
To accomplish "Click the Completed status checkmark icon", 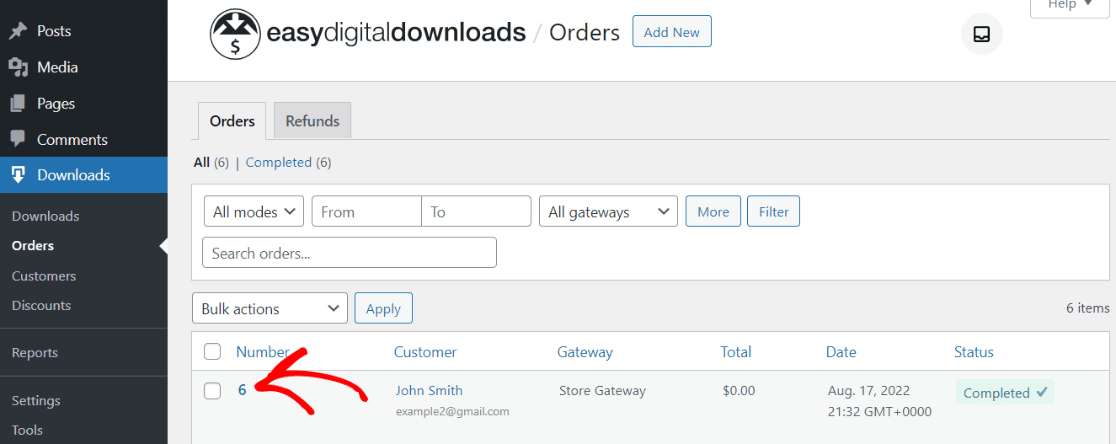I will pyautogui.click(x=1042, y=393).
